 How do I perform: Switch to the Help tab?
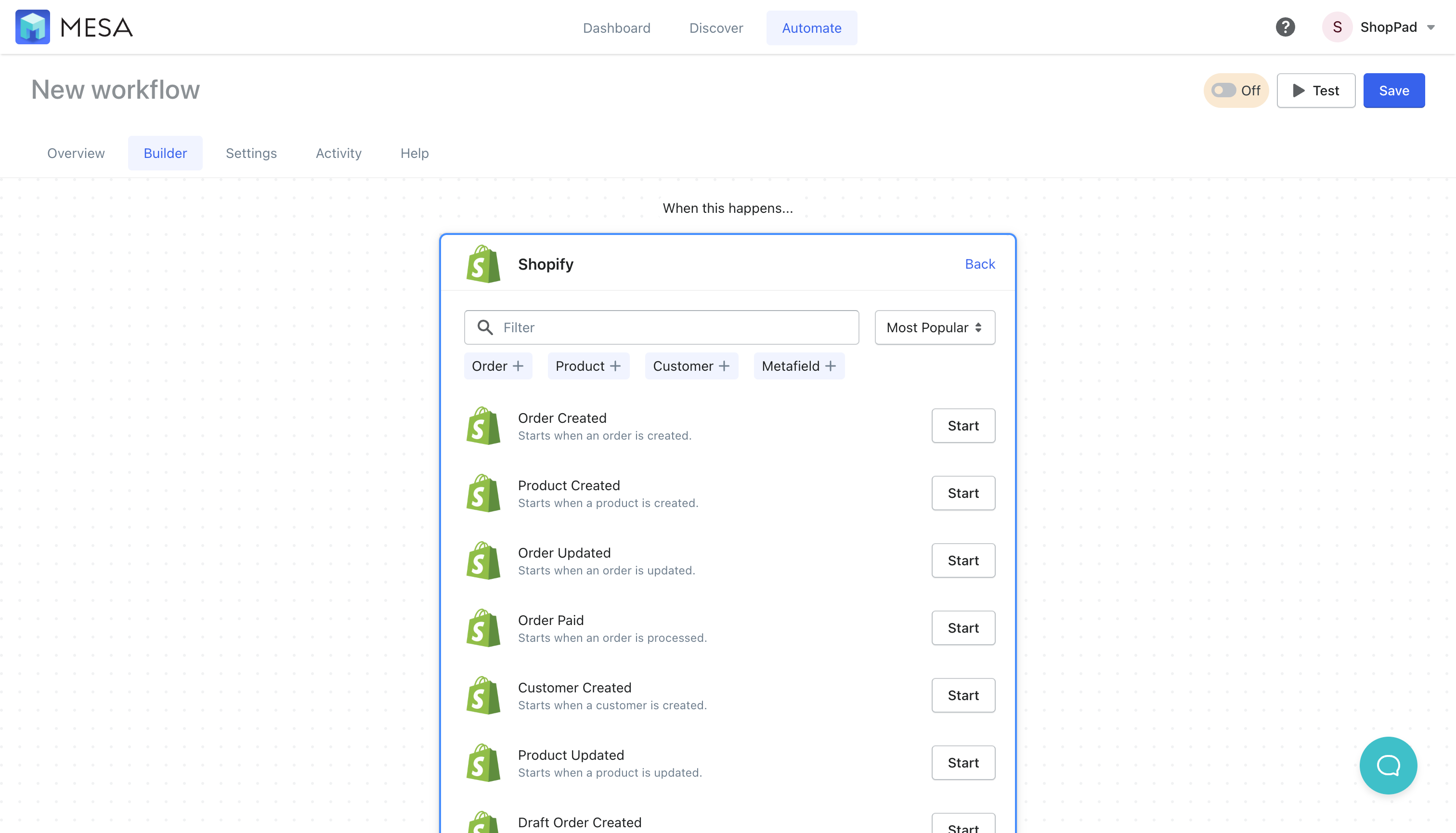[414, 153]
